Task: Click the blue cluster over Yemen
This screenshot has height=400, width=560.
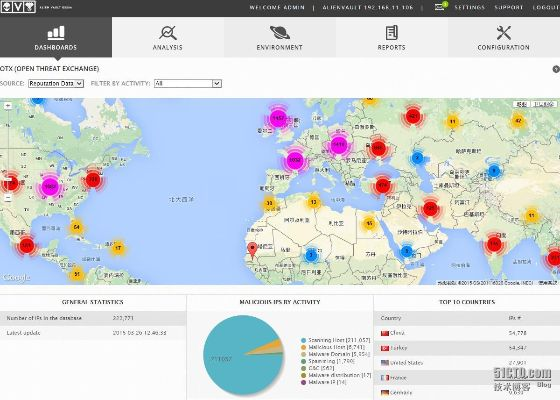Action: pyautogui.click(x=406, y=251)
